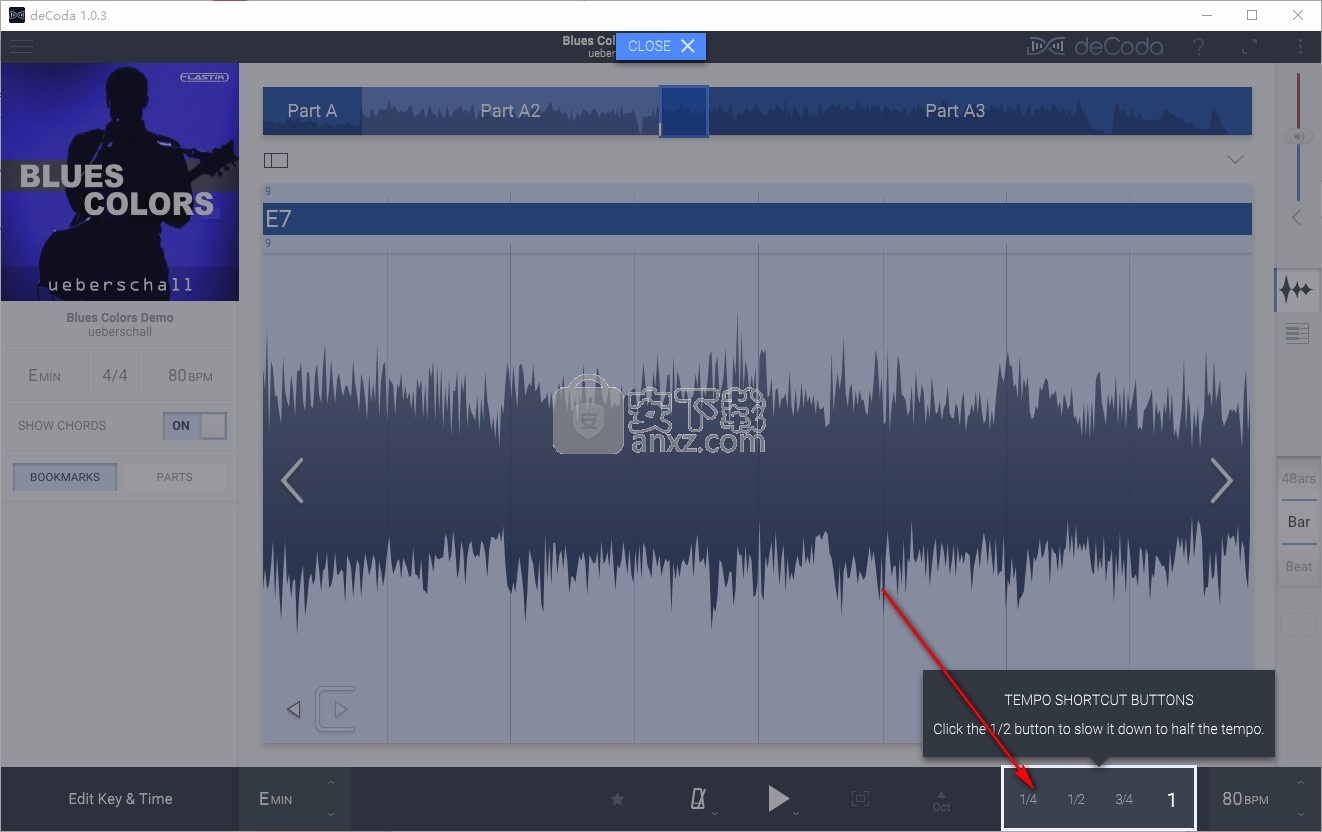Open the BOOKMARKS tab

(x=65, y=477)
